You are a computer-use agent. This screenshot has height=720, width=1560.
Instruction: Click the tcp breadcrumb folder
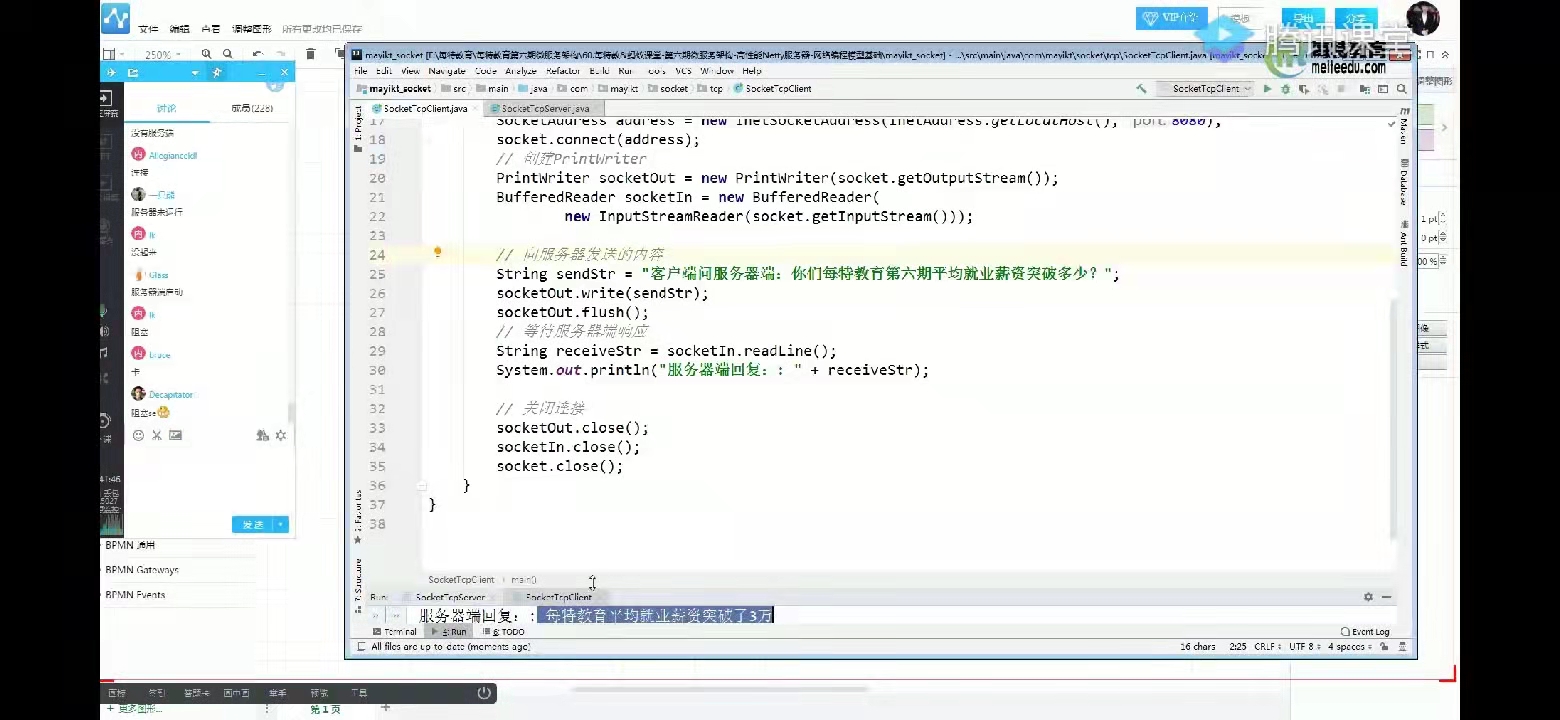pos(710,89)
